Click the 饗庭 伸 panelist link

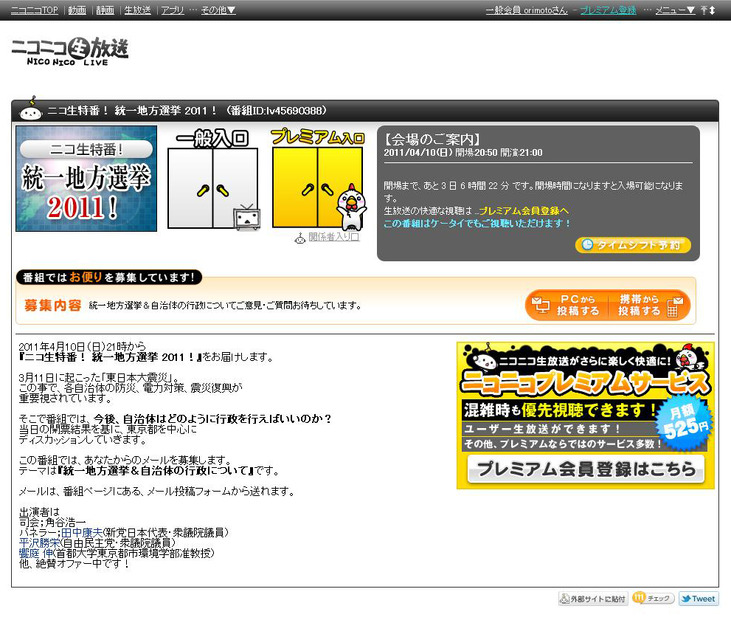click(x=36, y=553)
